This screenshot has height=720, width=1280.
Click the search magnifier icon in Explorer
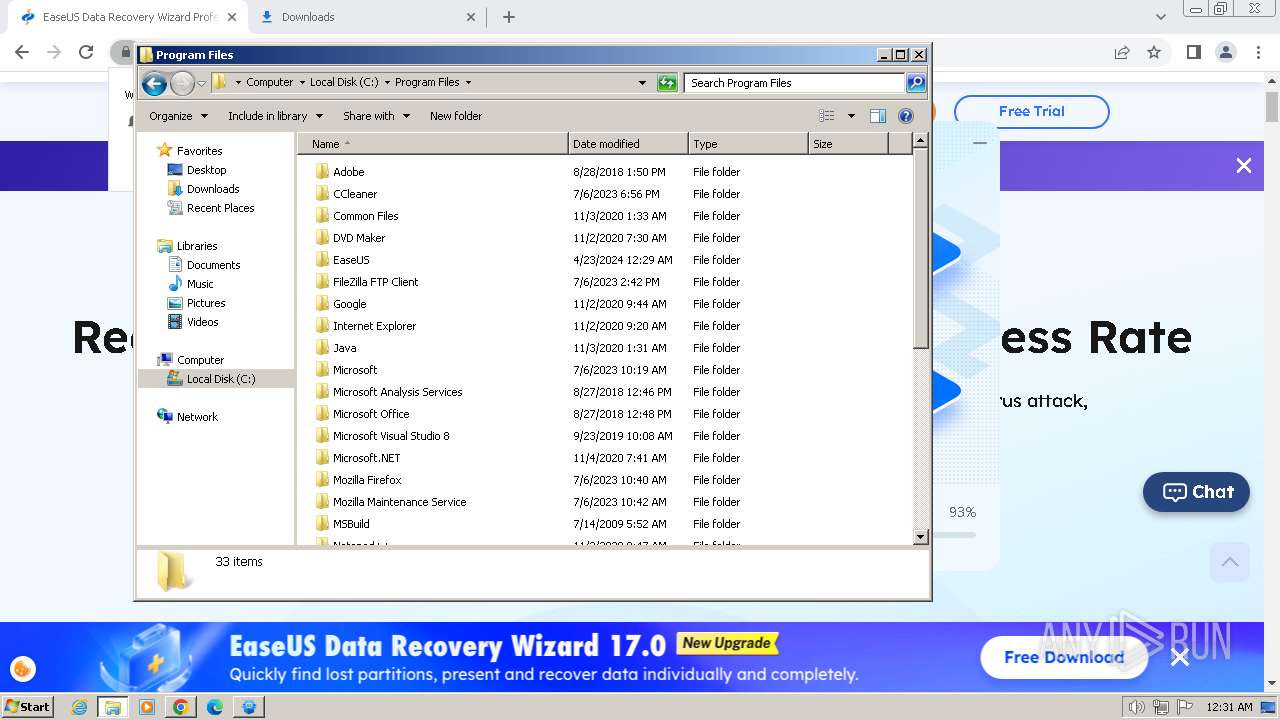tap(915, 83)
